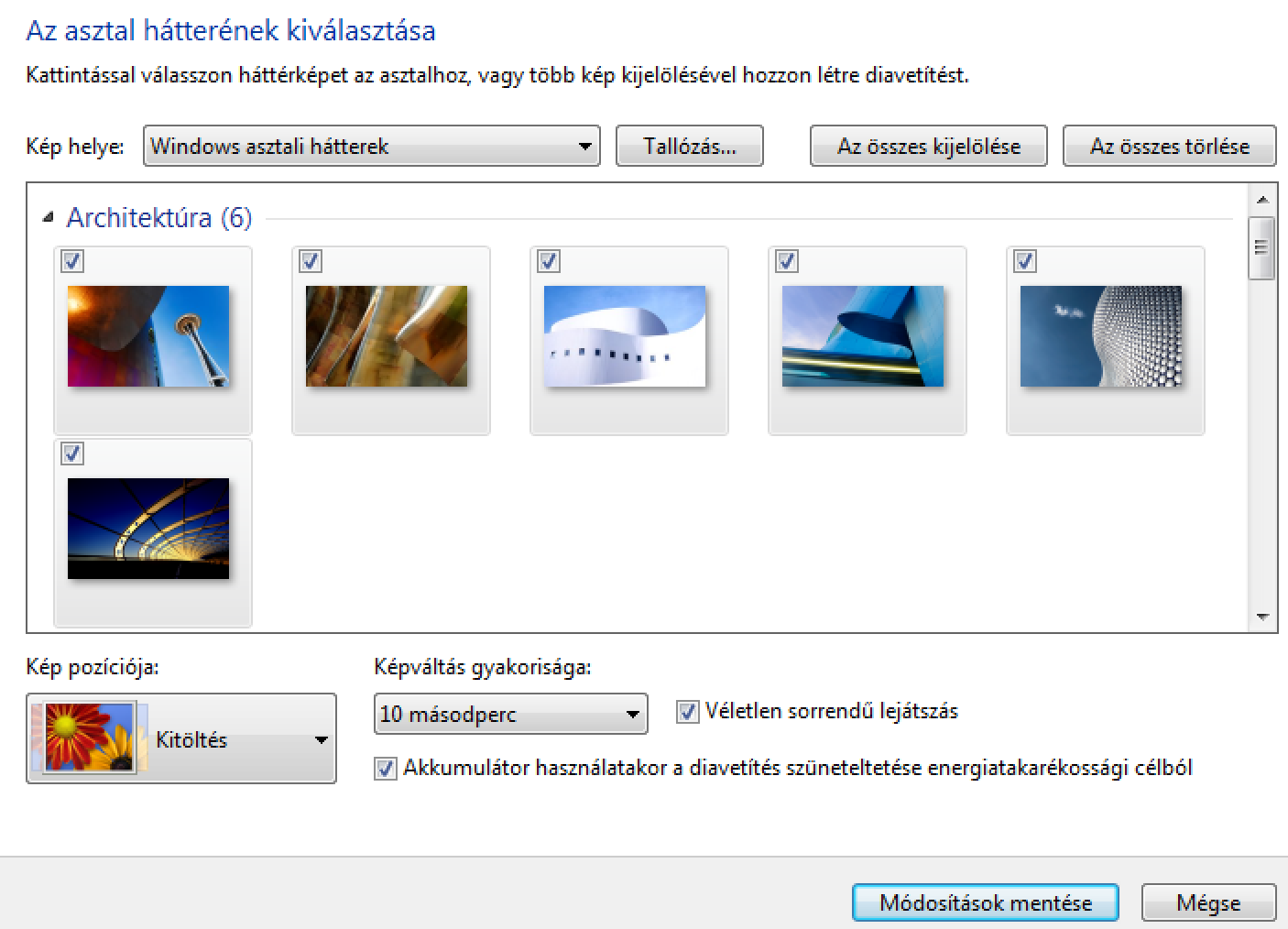Uncheck the white curved building wallpaper checkbox
The width and height of the screenshot is (1288, 929).
coord(549,261)
